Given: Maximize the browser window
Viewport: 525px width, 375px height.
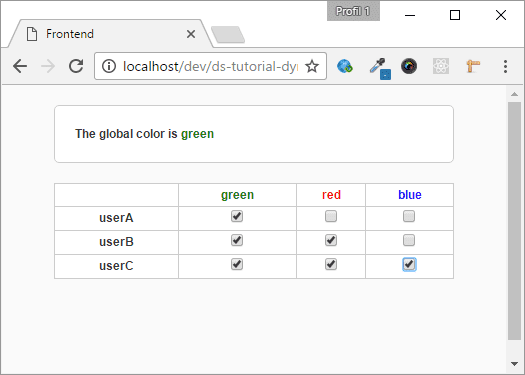Looking at the screenshot, I should [455, 15].
